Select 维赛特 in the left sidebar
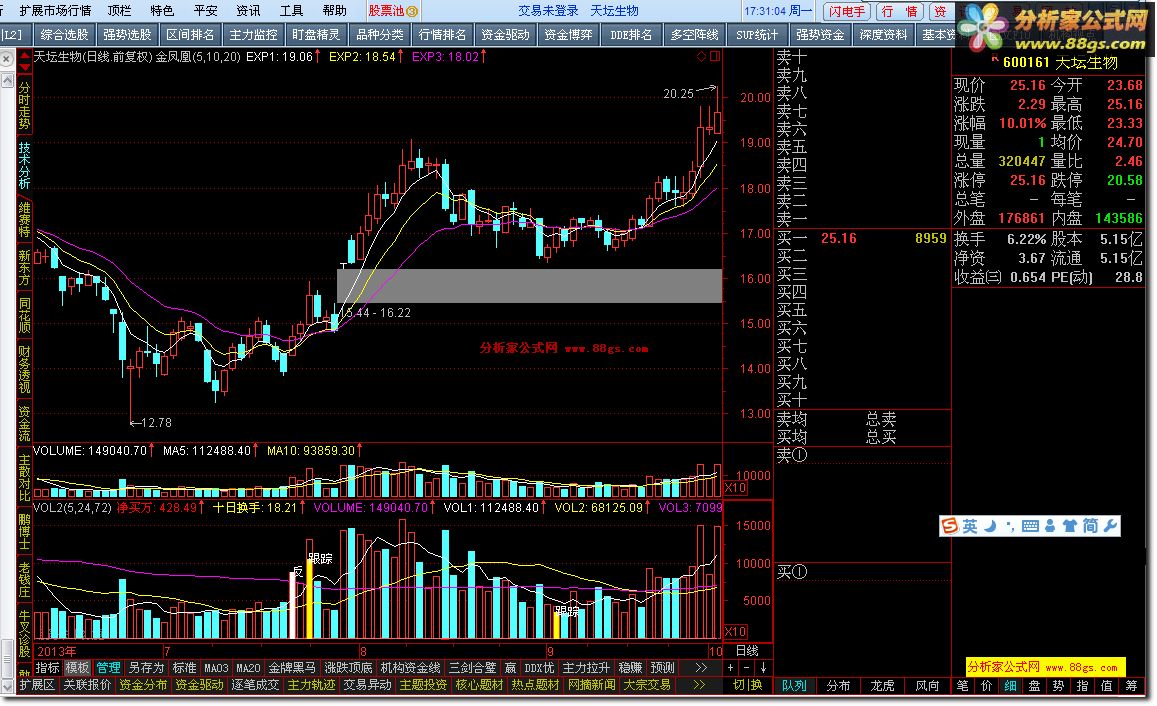The height and width of the screenshot is (706, 1157). coord(24,219)
